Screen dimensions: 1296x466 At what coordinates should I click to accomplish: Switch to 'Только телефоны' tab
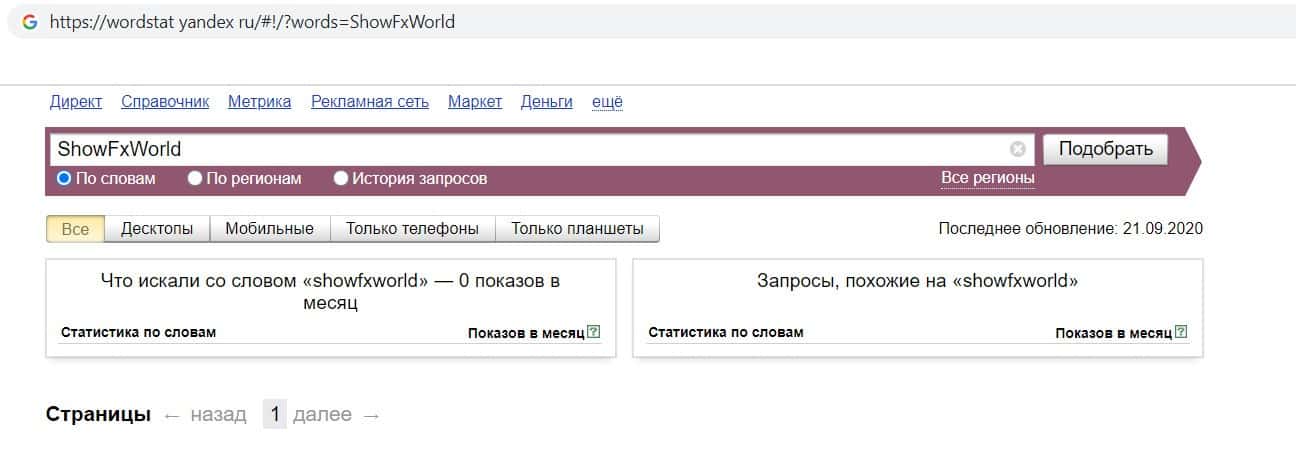412,229
